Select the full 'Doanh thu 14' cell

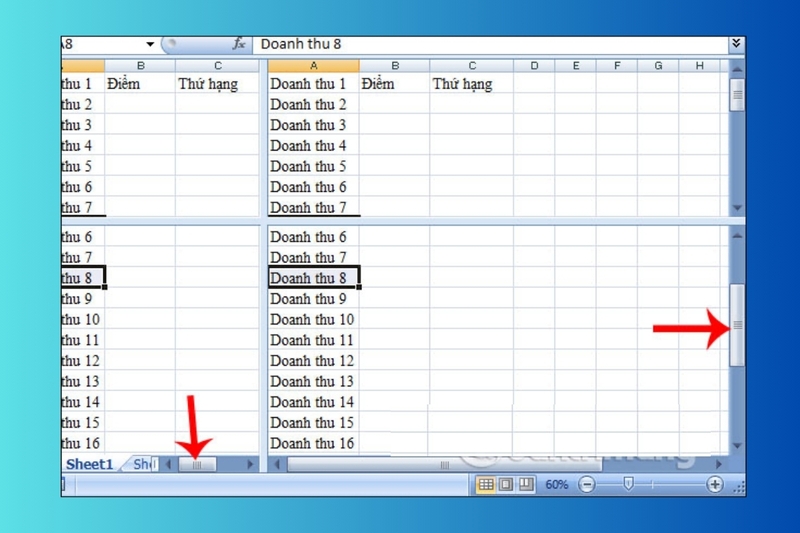[313, 402]
